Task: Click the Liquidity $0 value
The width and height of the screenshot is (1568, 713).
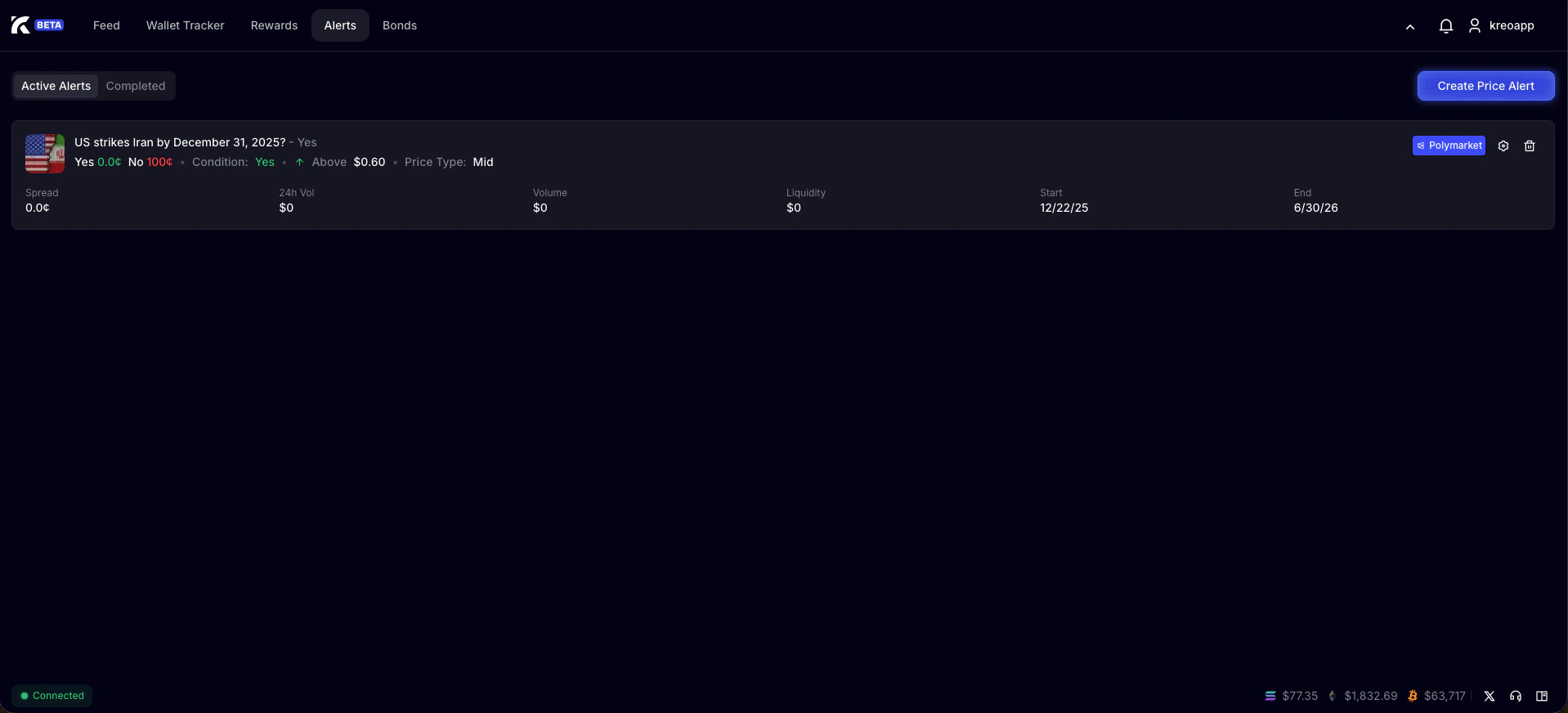Action: pos(794,208)
